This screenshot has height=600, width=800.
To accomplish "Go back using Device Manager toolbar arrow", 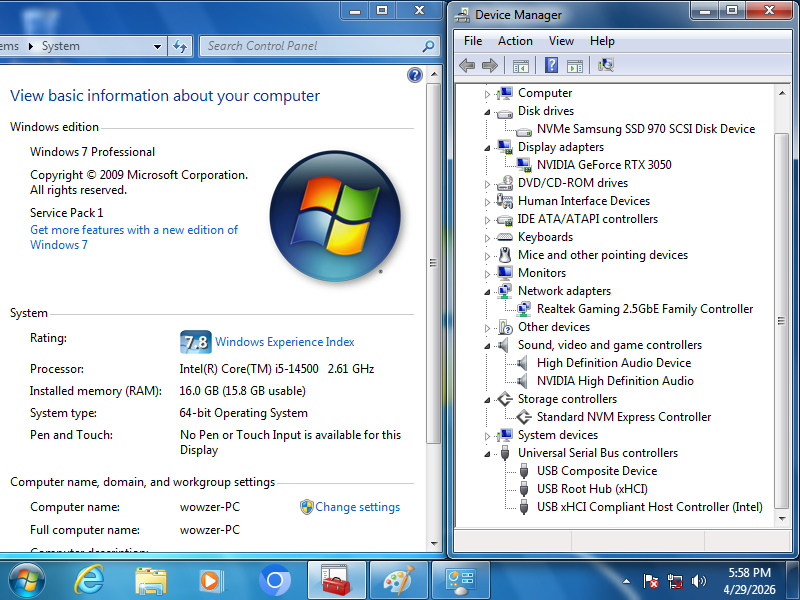I will 467,65.
